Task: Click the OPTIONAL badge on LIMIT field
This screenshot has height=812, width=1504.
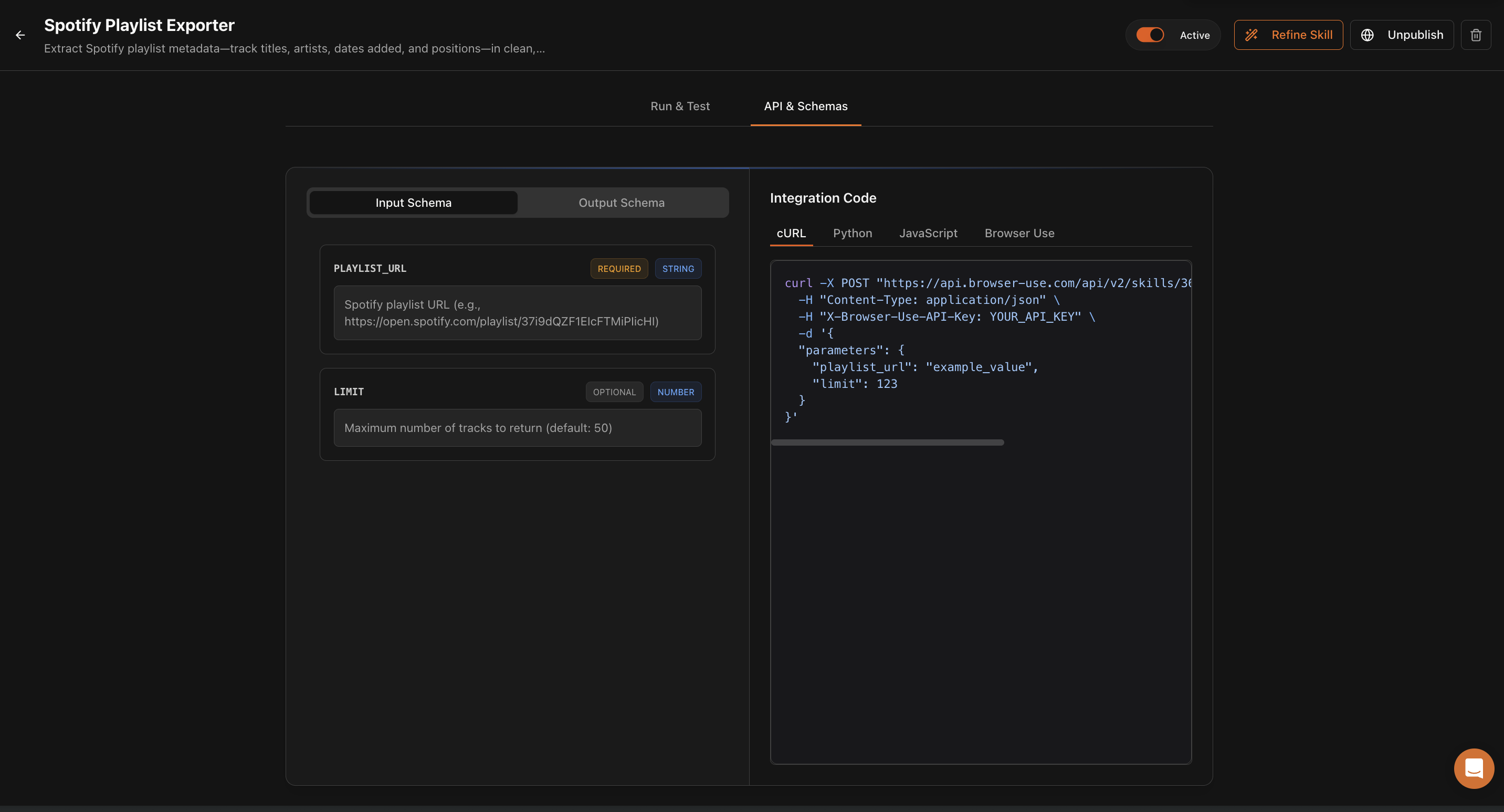Action: pyautogui.click(x=614, y=392)
